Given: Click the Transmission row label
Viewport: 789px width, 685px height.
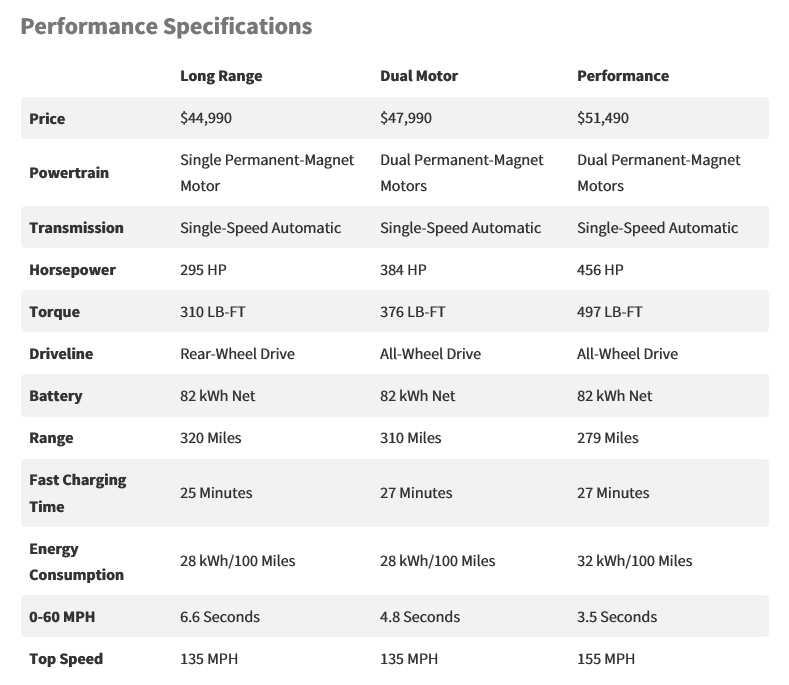Looking at the screenshot, I should 76,228.
